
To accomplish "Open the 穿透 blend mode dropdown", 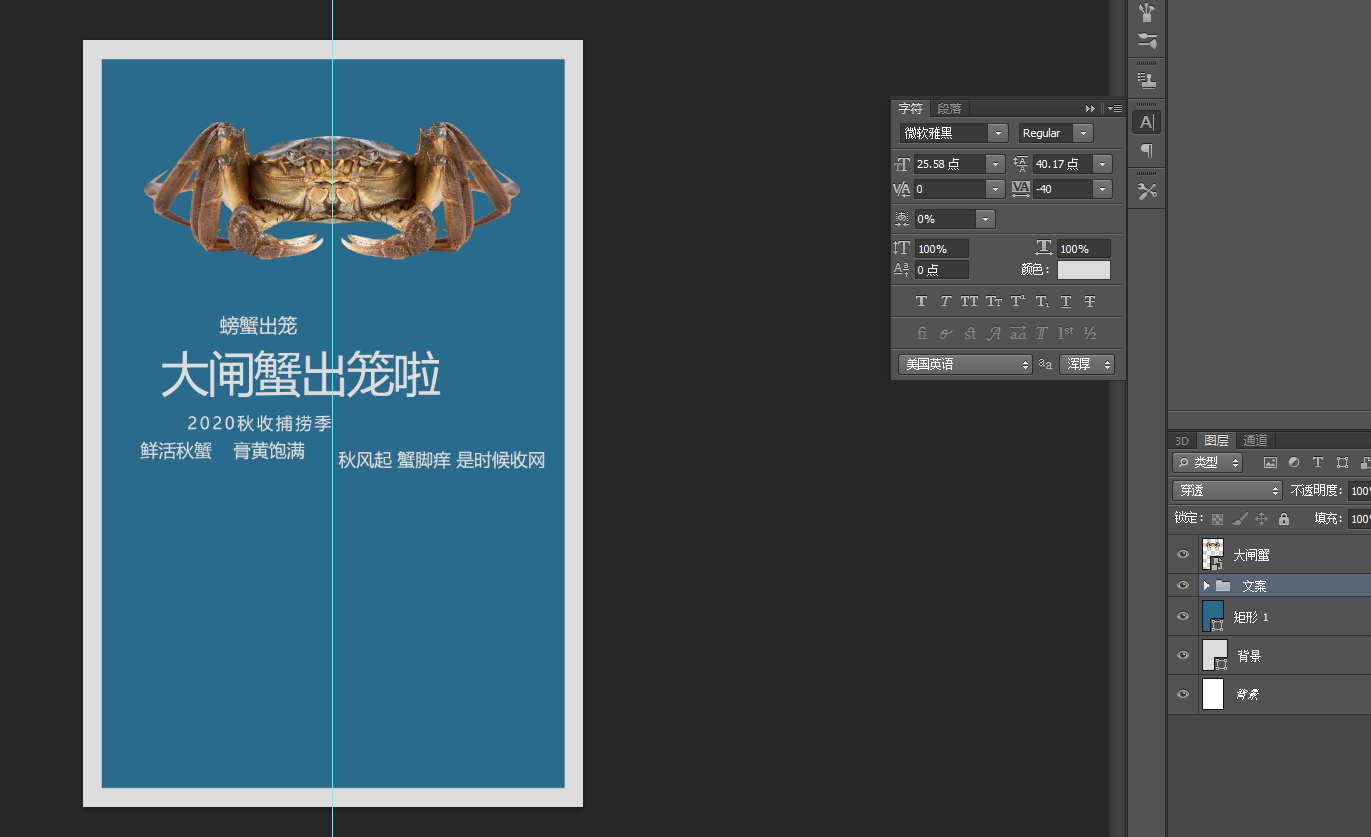I will [x=1227, y=491].
